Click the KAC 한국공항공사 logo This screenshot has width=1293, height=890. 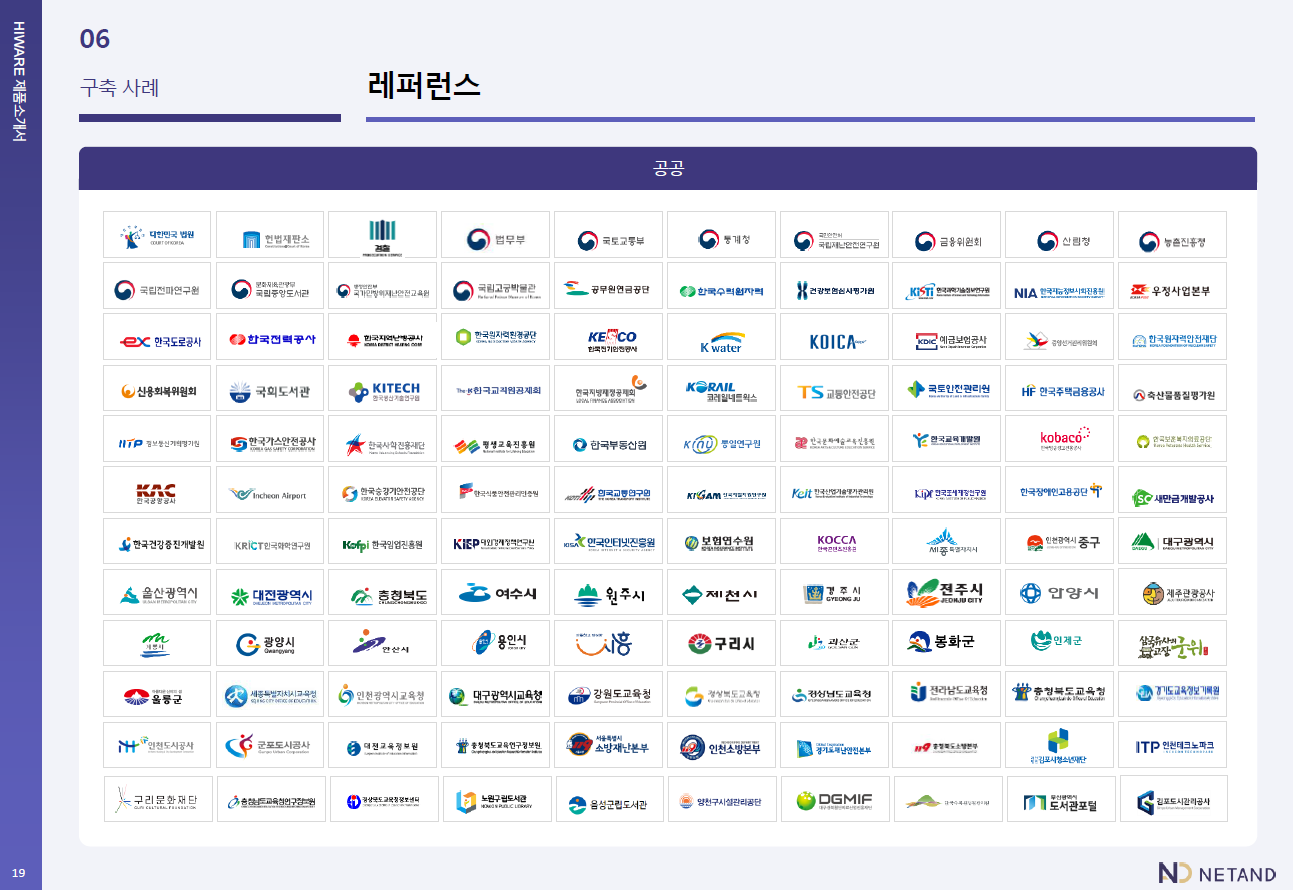pos(157,491)
